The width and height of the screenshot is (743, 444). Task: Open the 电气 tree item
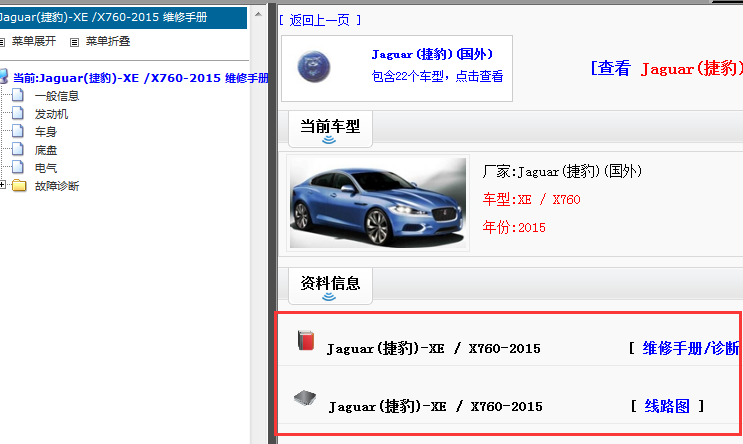click(x=45, y=168)
